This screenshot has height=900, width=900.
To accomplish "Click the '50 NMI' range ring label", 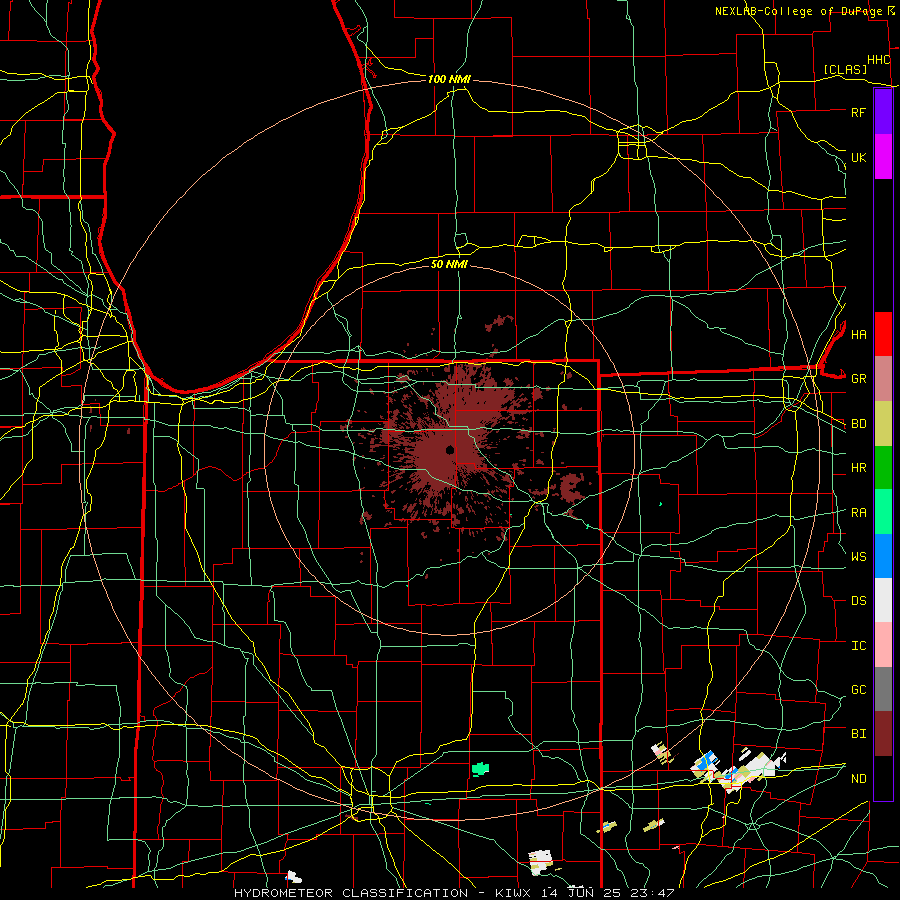I will [449, 264].
